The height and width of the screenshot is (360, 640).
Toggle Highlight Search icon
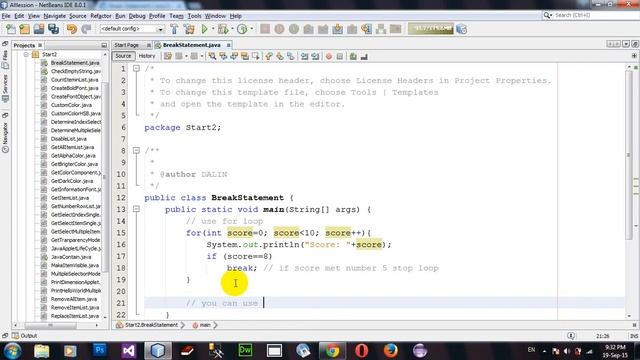(245, 56)
